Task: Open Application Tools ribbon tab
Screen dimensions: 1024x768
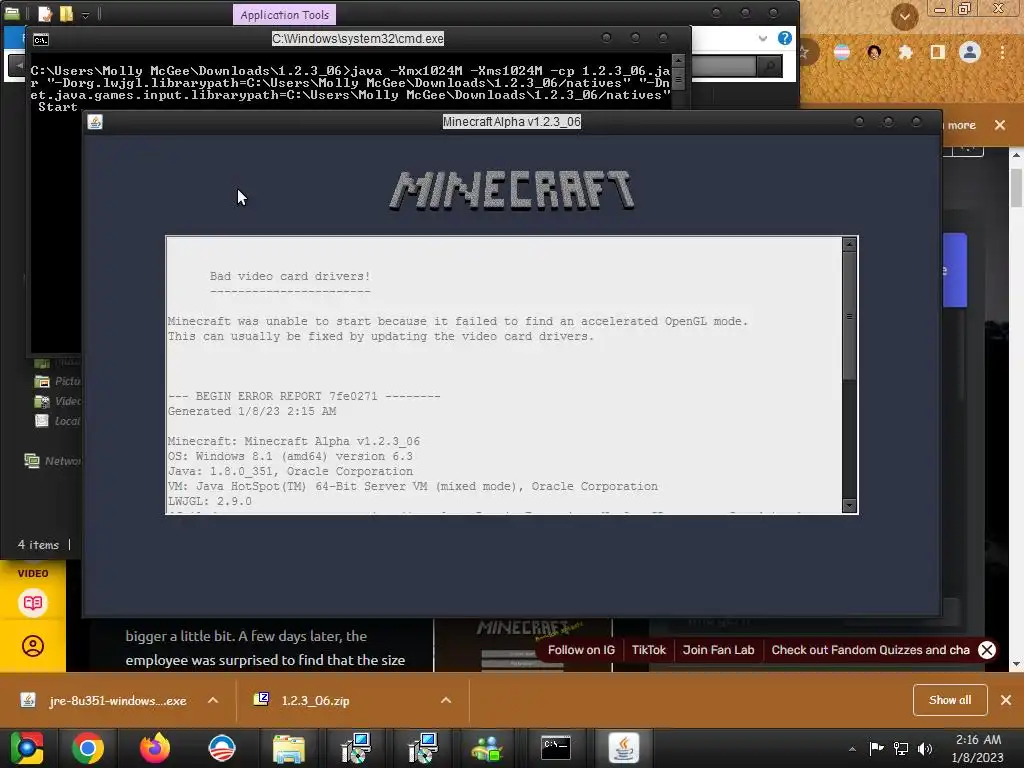Action: coord(285,14)
